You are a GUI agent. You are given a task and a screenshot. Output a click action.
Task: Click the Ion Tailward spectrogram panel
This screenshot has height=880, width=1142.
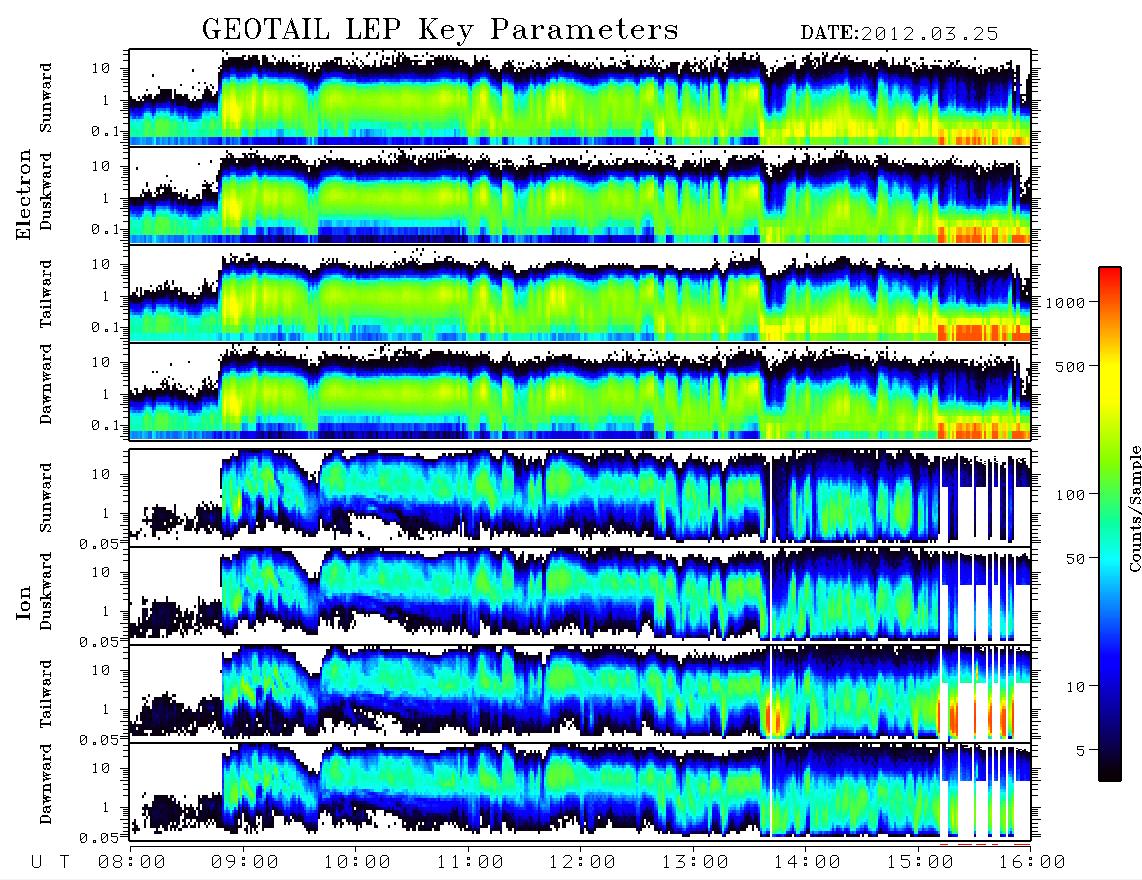(x=580, y=694)
